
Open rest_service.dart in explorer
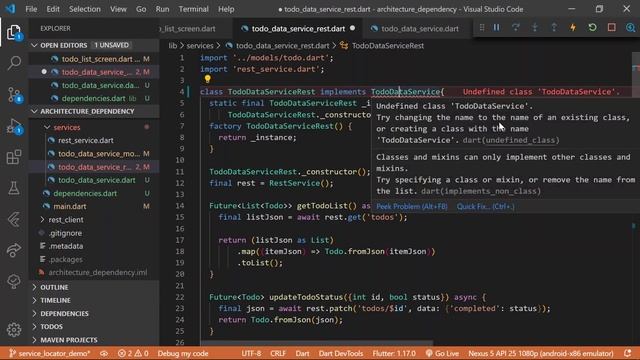(86, 140)
